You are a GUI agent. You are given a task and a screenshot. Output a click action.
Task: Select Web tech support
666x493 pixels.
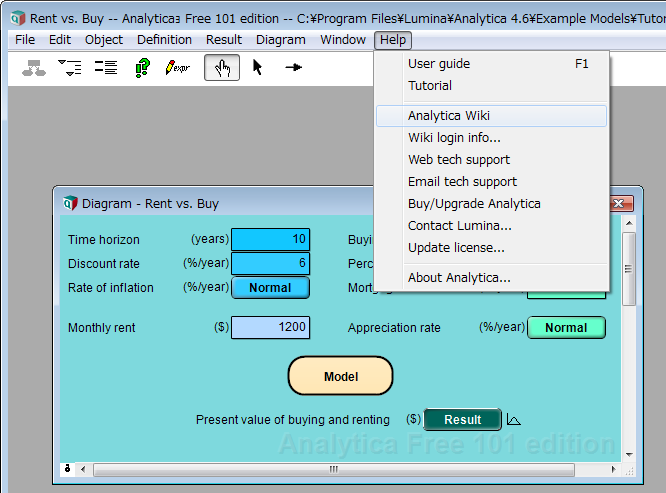tap(491, 160)
